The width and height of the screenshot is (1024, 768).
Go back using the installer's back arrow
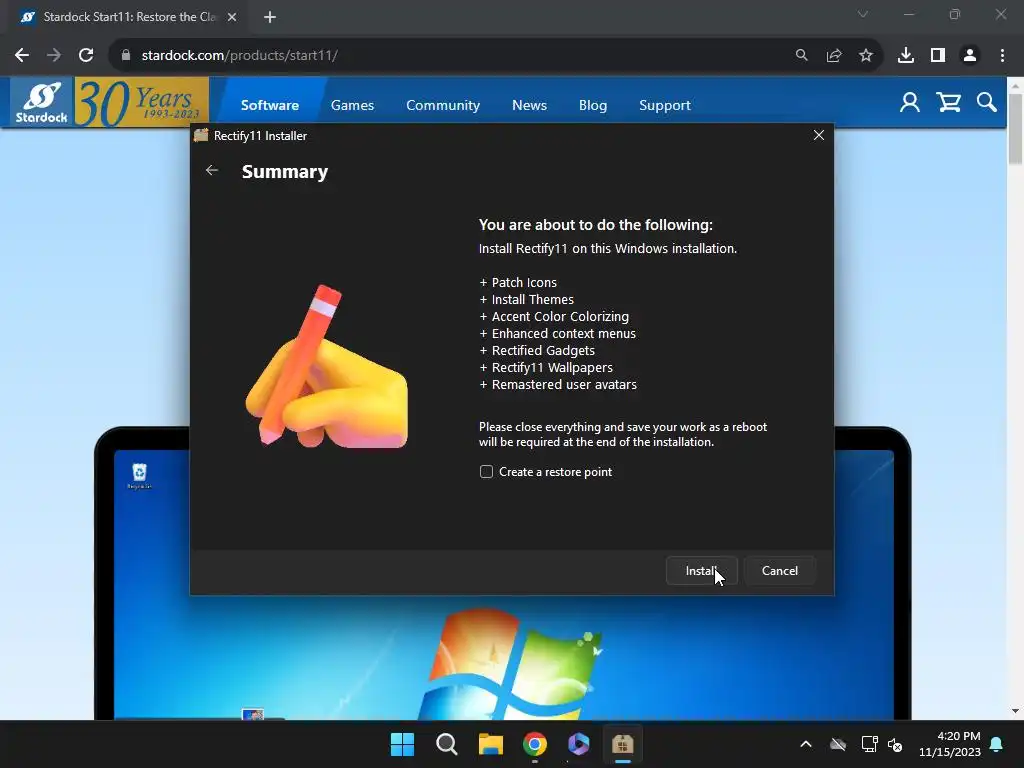[x=212, y=170]
